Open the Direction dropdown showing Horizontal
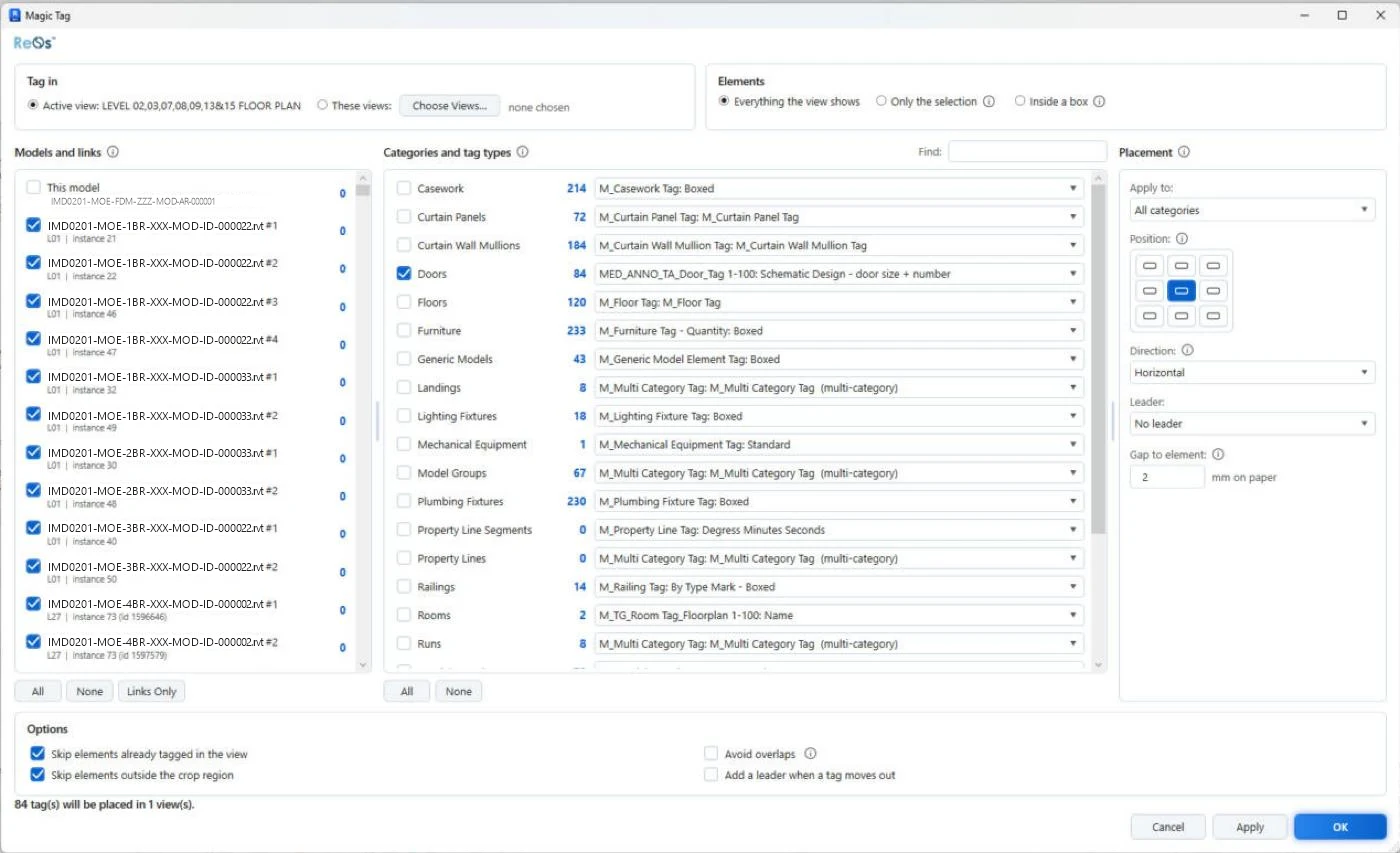The height and width of the screenshot is (853, 1400). point(1252,372)
